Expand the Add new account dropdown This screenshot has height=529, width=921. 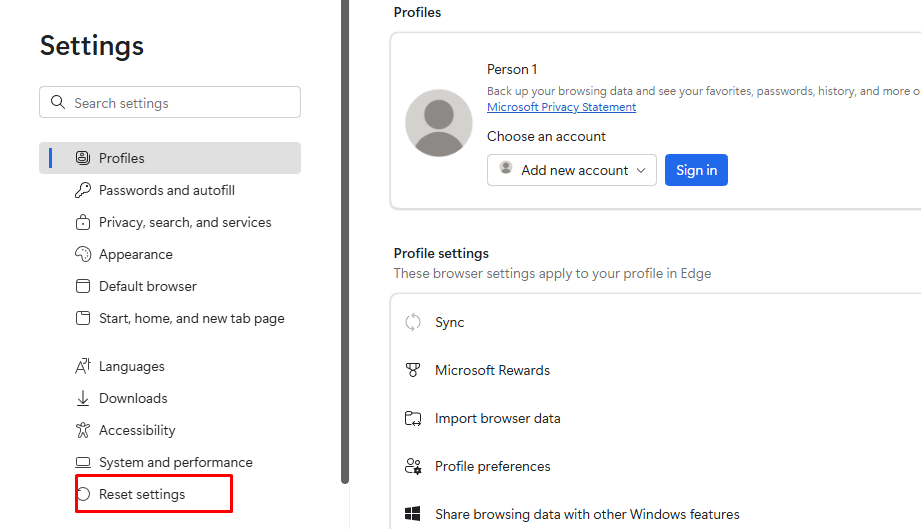point(572,170)
